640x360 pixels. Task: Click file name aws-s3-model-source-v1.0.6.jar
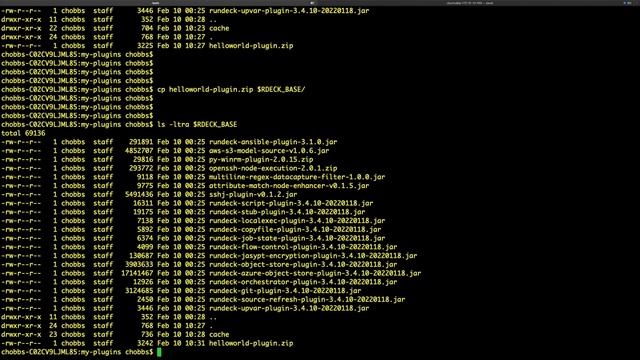pyautogui.click(x=269, y=151)
